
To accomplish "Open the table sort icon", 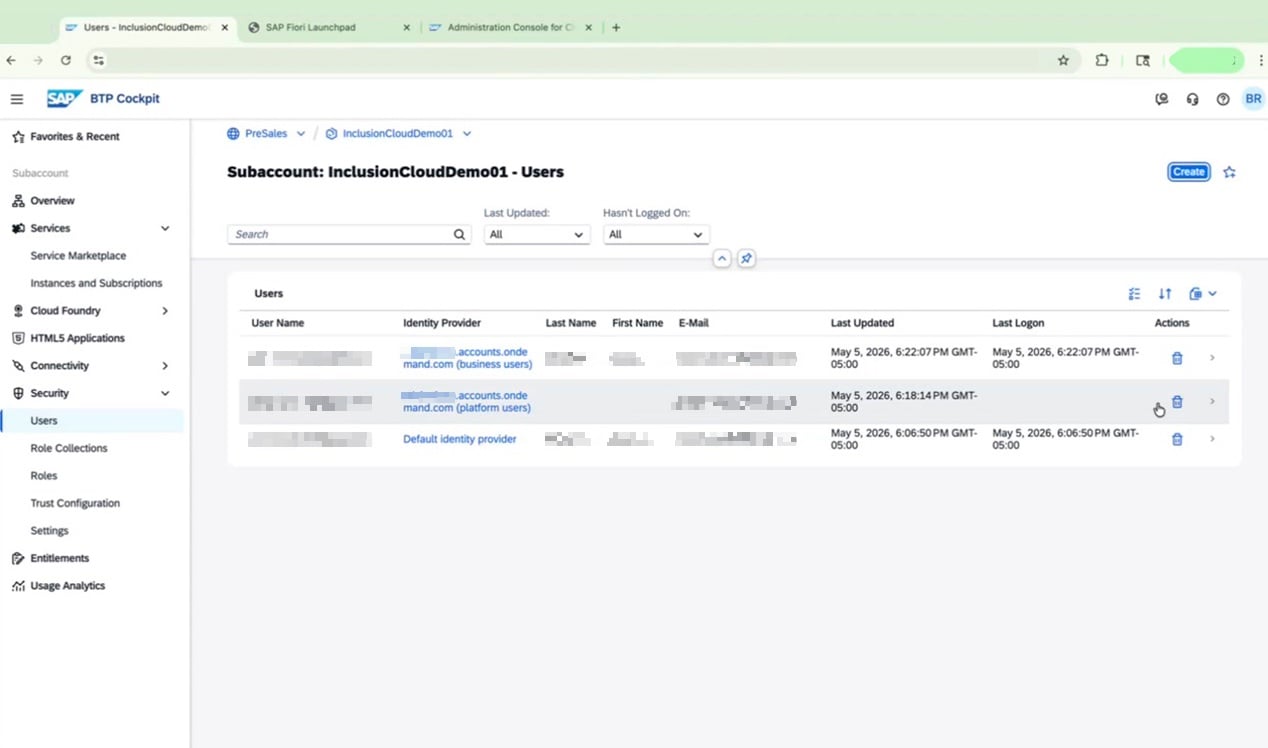I will (1165, 294).
